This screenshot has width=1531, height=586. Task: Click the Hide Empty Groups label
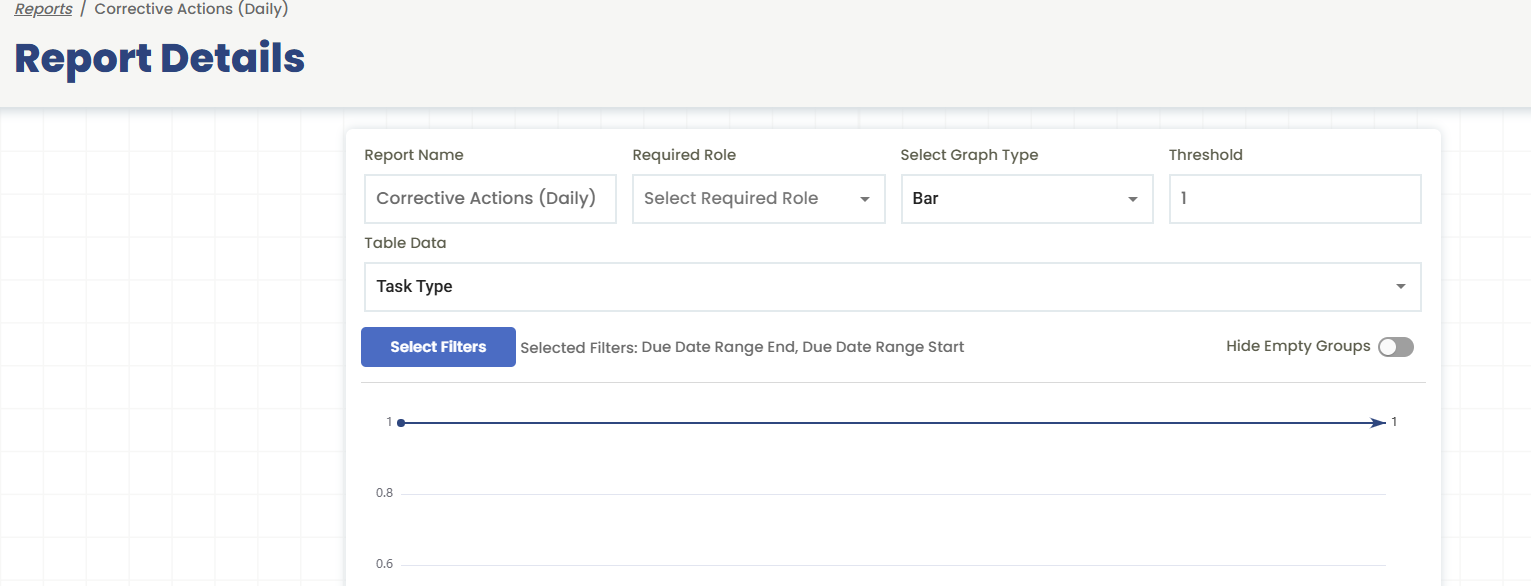click(x=1297, y=346)
